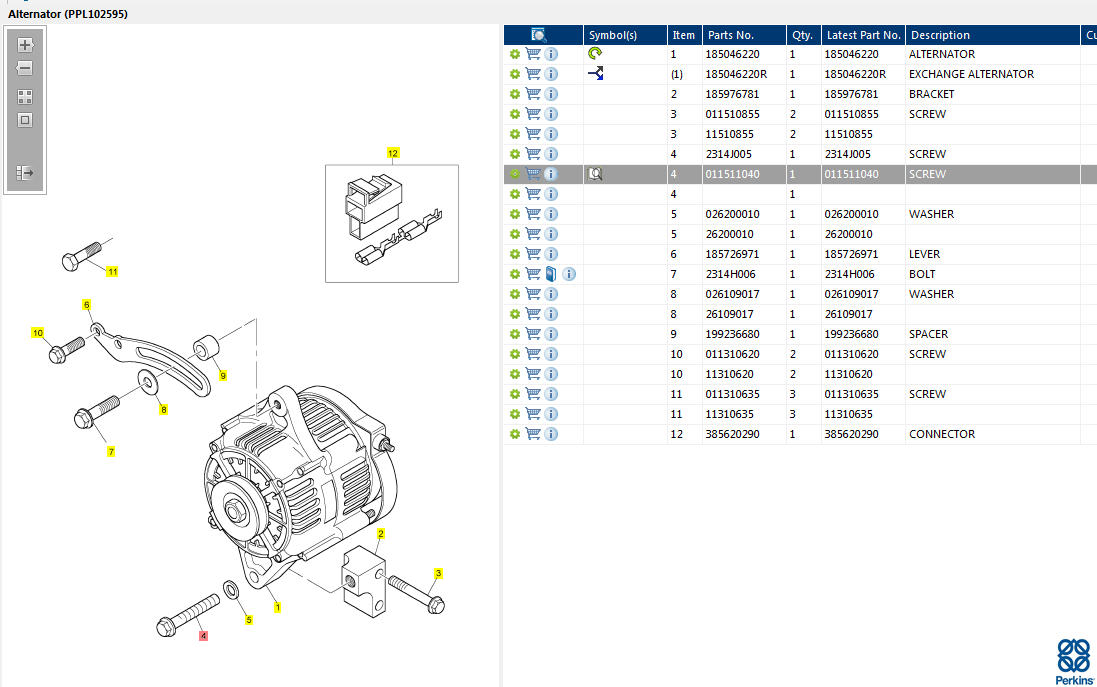Select callout 3 by right screw
The height and width of the screenshot is (687, 1097).
point(439,573)
